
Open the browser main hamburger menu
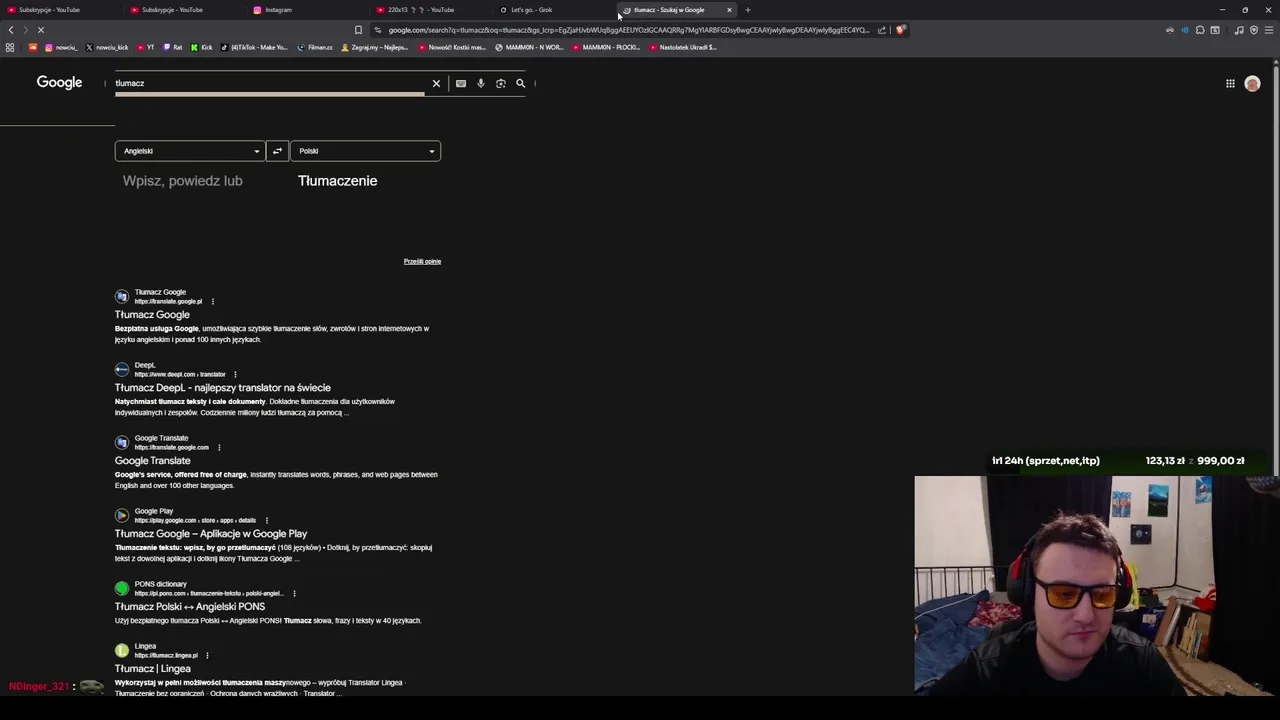(1269, 30)
